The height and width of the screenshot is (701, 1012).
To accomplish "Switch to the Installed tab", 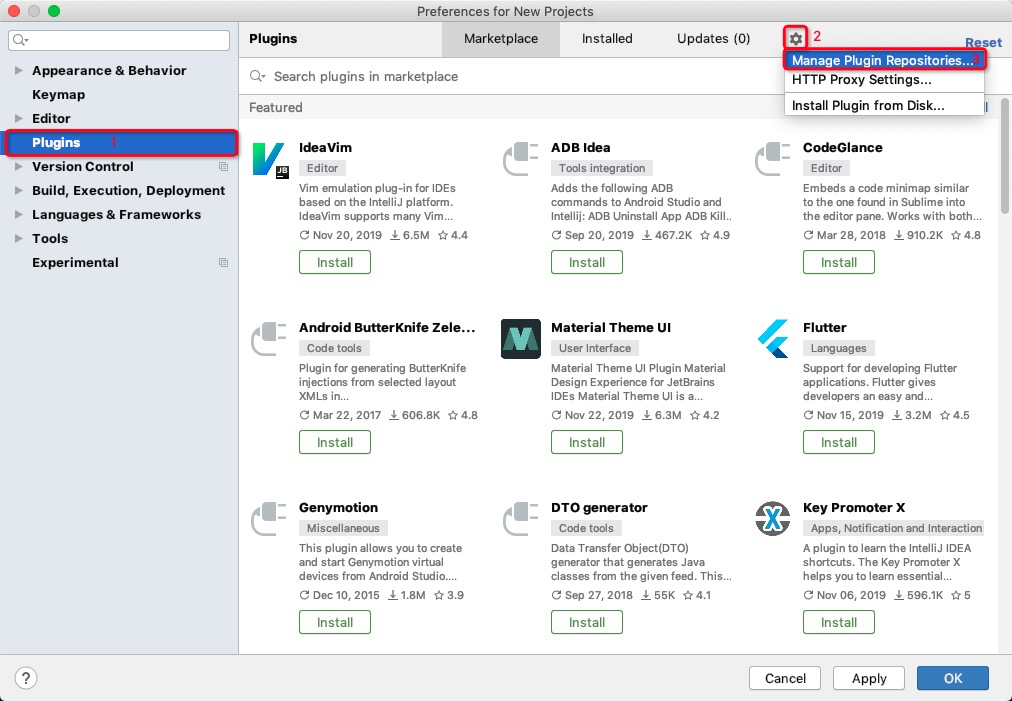I will point(607,39).
